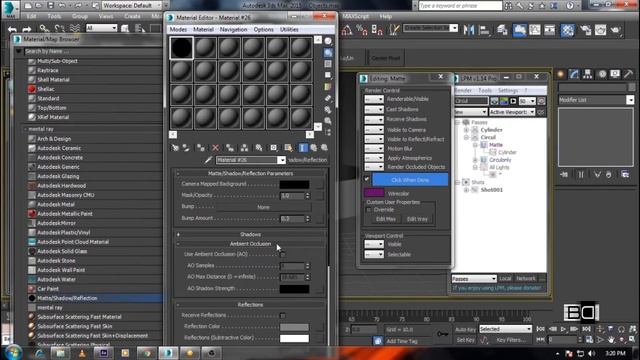
Task: Open the Options menu in Material Editor
Action: 263,29
